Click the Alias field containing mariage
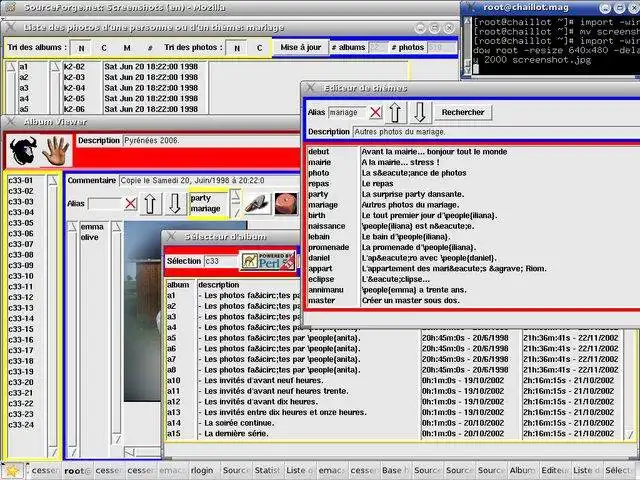 (x=347, y=112)
